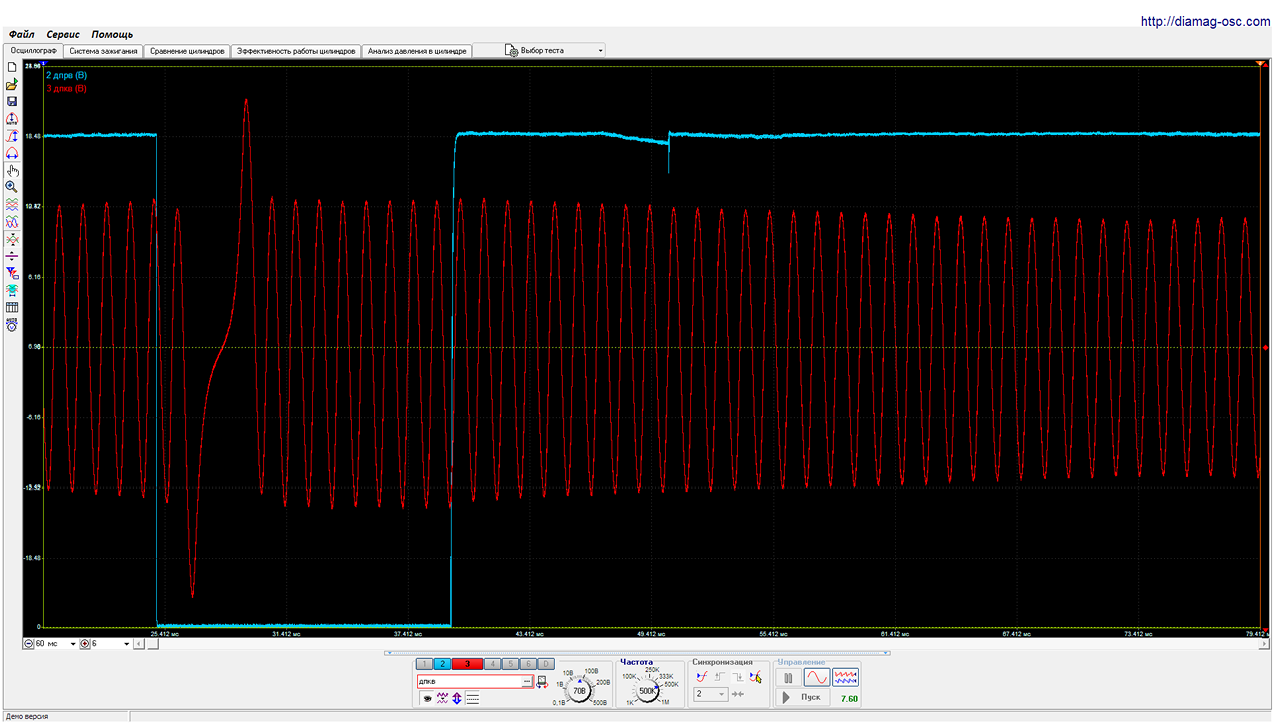1280x725 pixels.
Task: Select the magnifier zoom tool
Action: click(x=12, y=187)
